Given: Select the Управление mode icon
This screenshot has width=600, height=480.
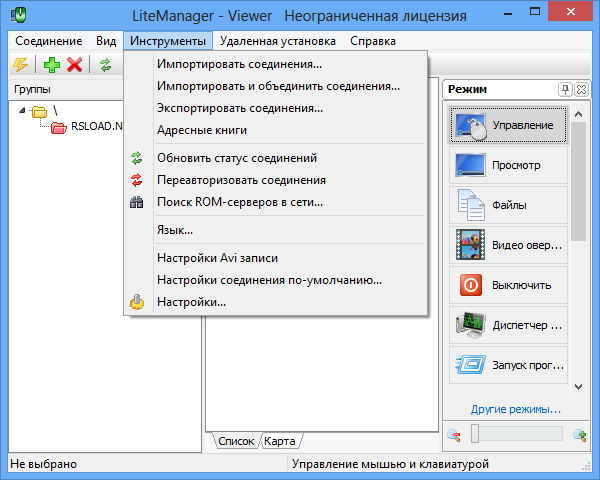Looking at the screenshot, I should click(x=470, y=125).
